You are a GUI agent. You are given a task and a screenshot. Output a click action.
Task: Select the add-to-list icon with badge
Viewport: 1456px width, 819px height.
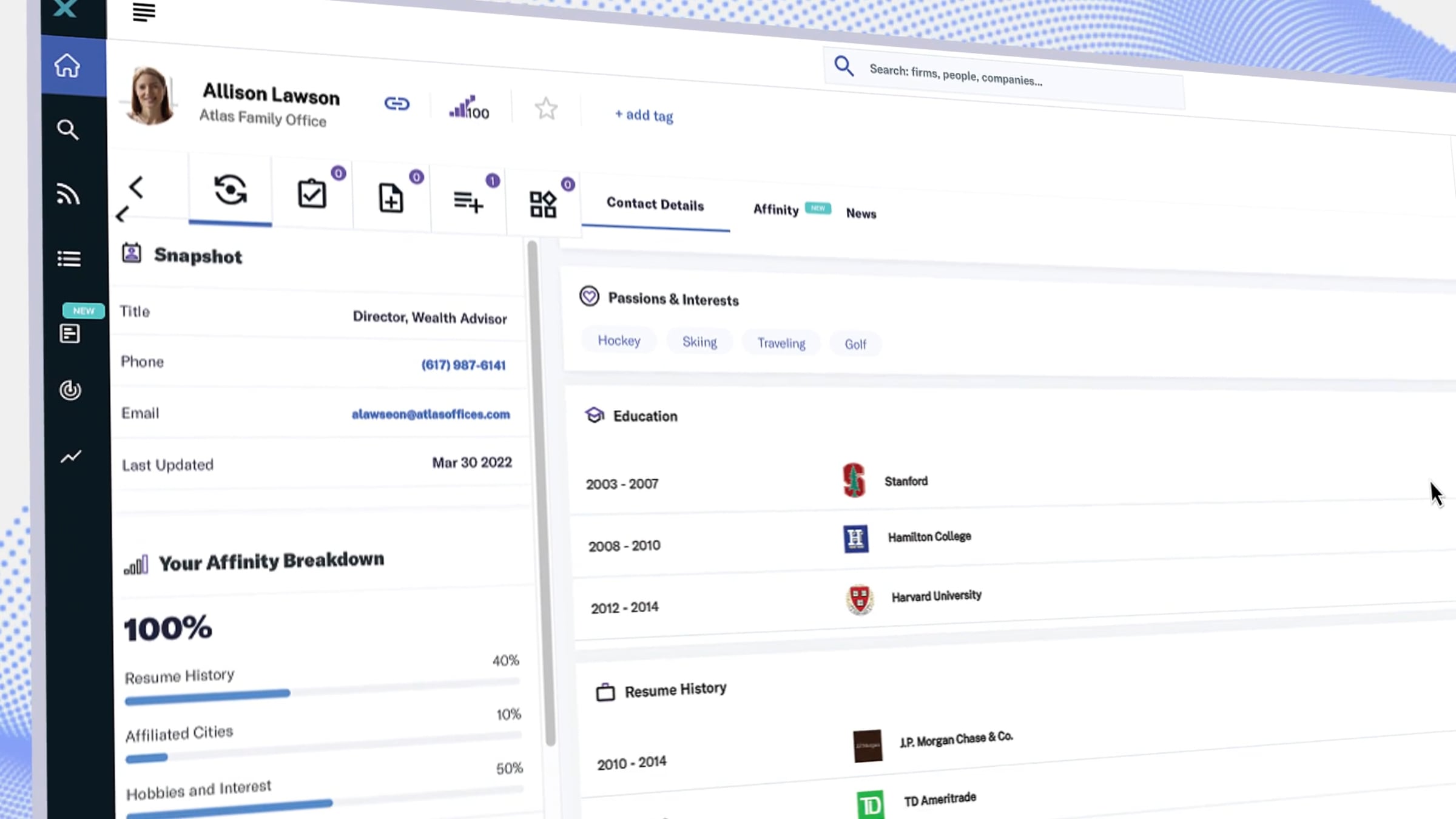coord(468,201)
